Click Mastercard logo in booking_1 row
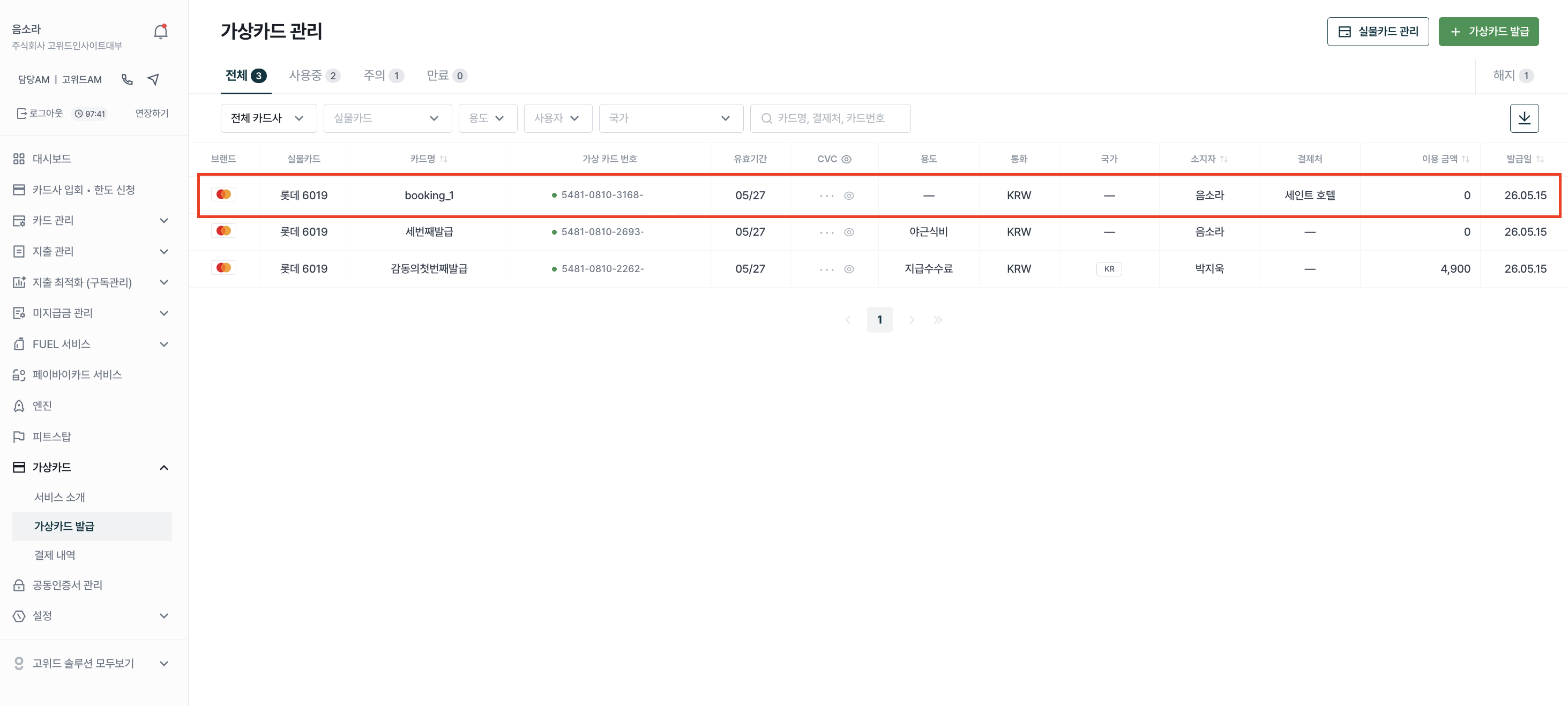 point(223,194)
